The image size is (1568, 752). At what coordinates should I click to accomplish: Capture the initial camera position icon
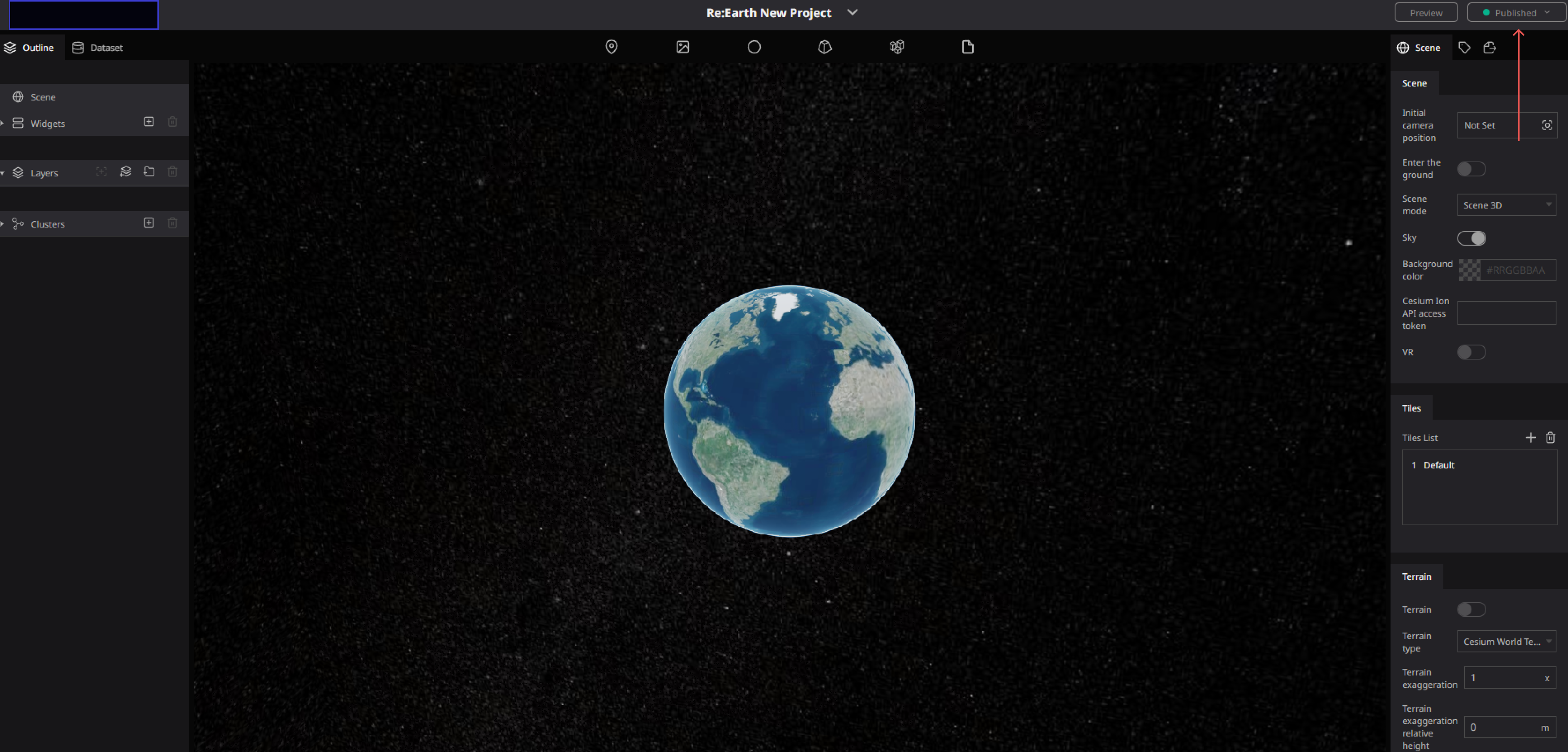click(x=1547, y=125)
